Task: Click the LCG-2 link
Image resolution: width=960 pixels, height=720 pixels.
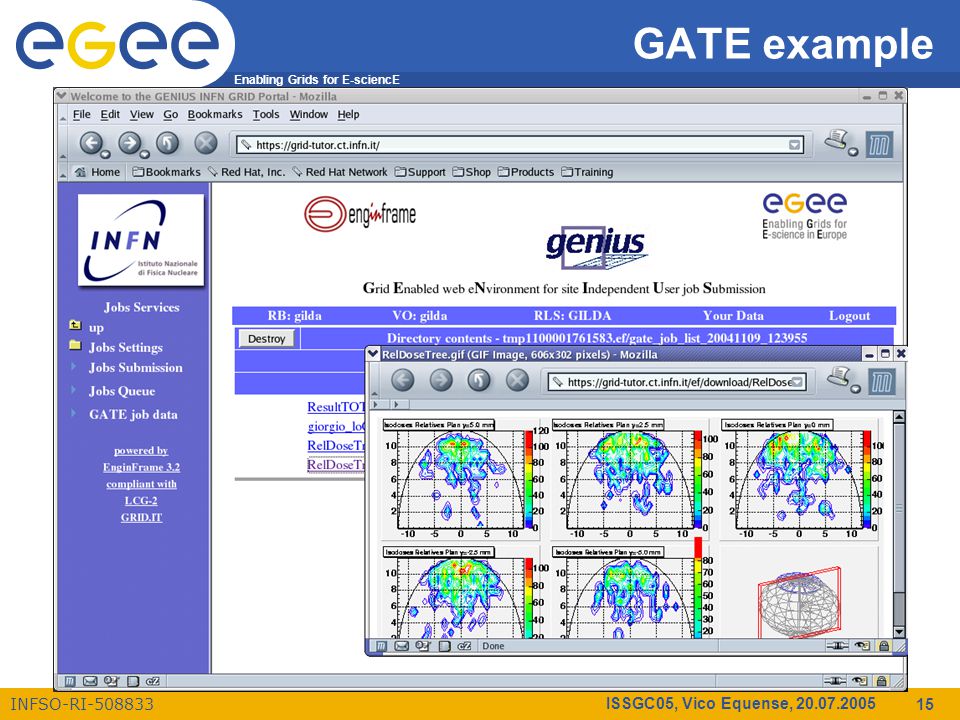Action: click(x=141, y=500)
